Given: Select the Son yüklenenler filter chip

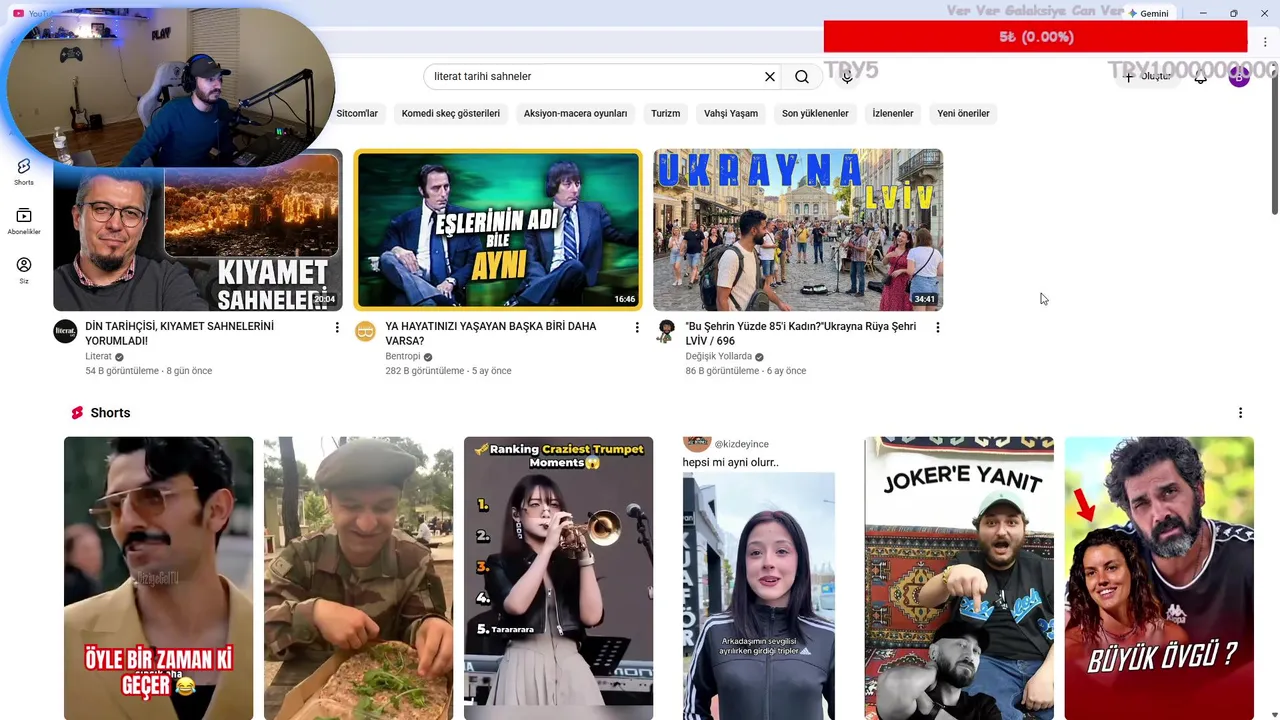Looking at the screenshot, I should tap(815, 113).
